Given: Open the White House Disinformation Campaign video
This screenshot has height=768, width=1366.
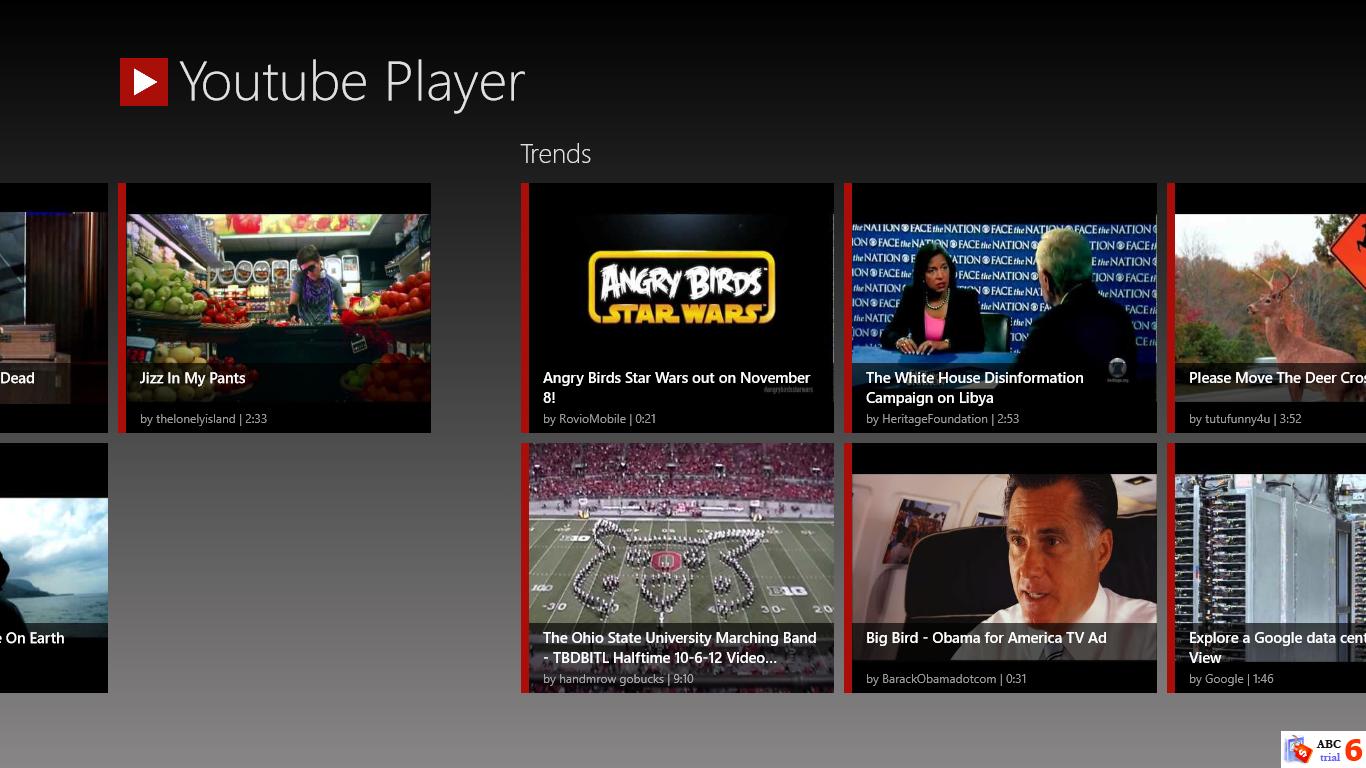Looking at the screenshot, I should click(1000, 308).
